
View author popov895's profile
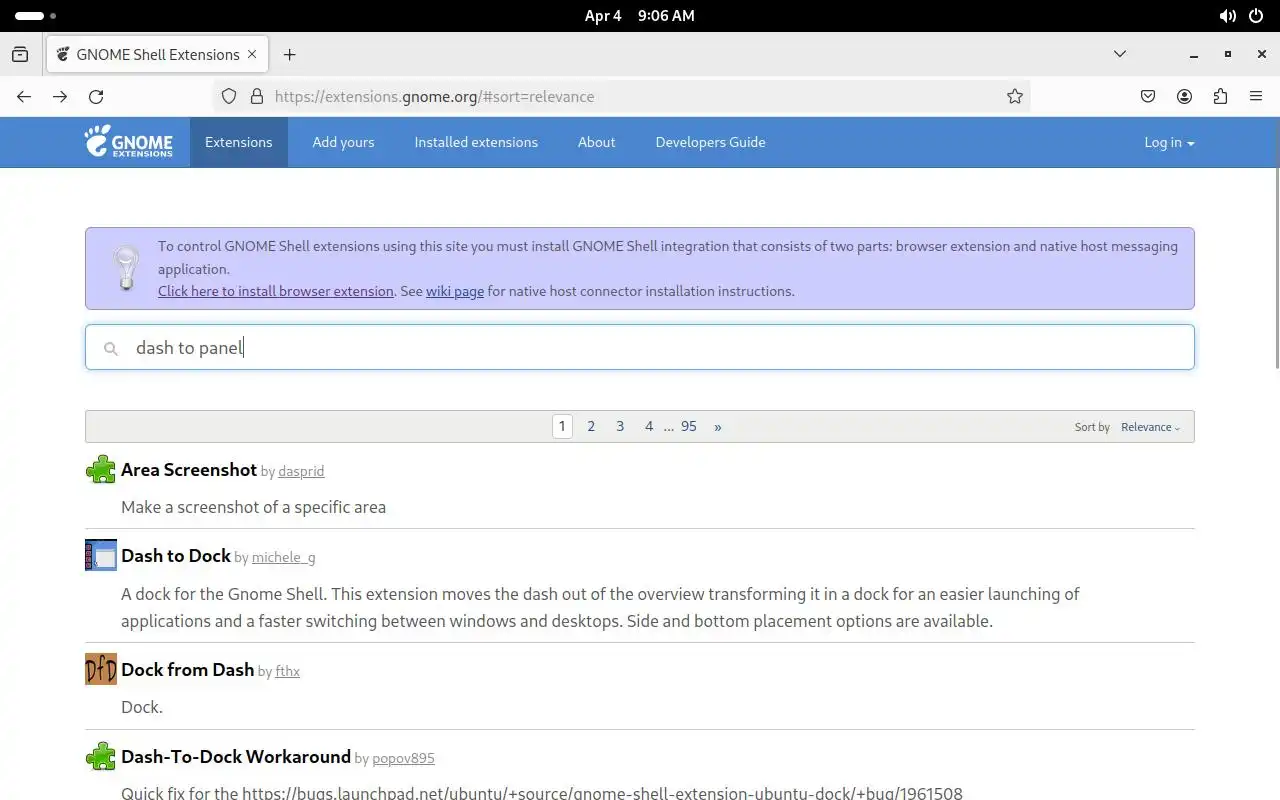pyautogui.click(x=403, y=758)
